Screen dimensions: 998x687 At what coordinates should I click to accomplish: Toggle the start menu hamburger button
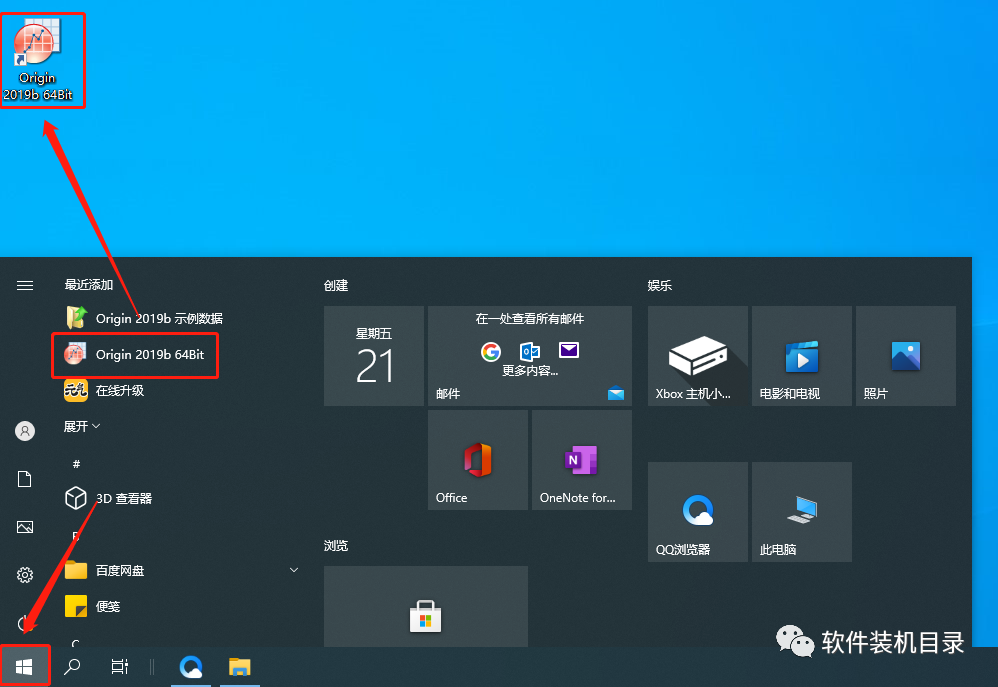point(25,285)
